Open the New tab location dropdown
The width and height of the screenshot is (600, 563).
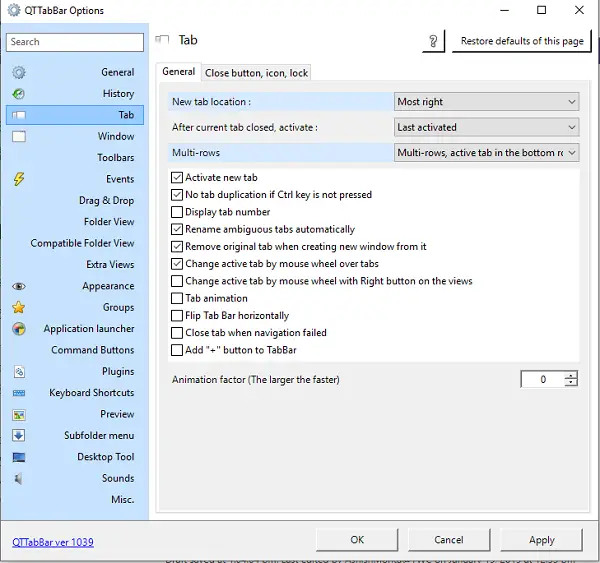(486, 102)
